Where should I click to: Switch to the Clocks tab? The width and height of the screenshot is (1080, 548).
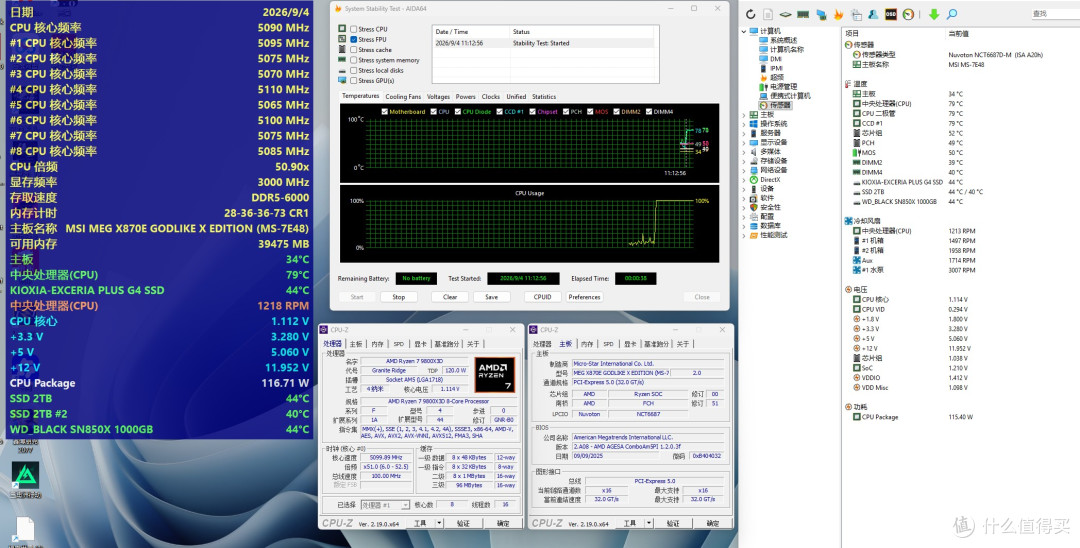[490, 96]
